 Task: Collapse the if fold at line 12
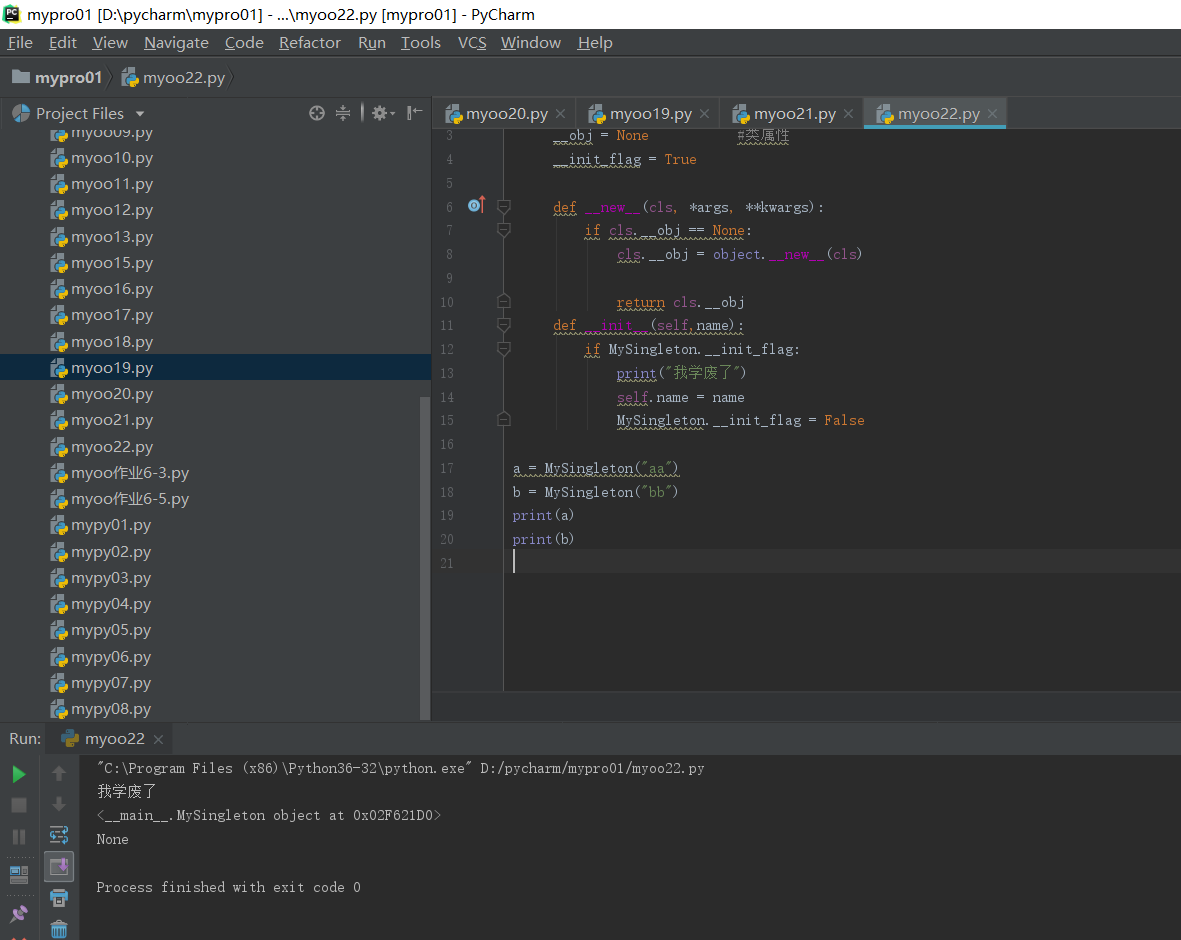coord(504,349)
